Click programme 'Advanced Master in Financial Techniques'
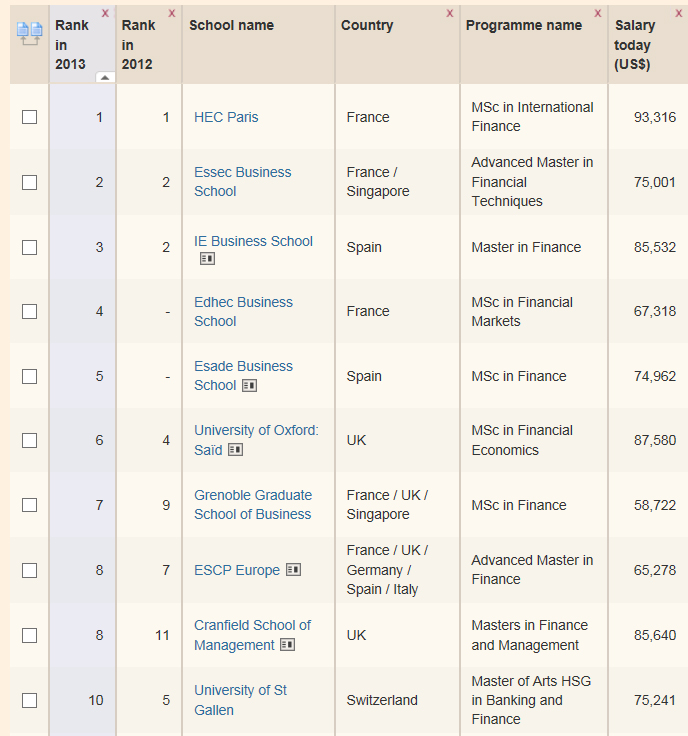The image size is (688, 736). click(532, 182)
